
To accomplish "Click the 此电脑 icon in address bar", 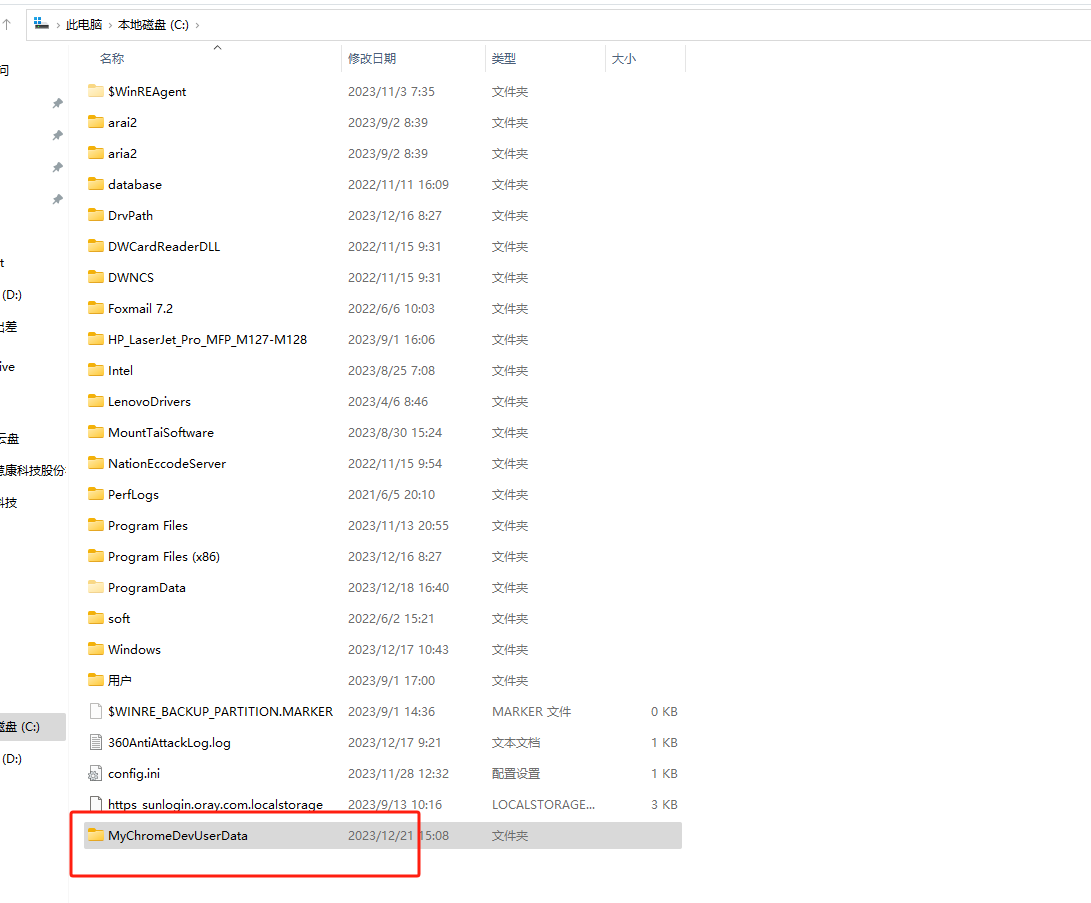I will pos(41,23).
